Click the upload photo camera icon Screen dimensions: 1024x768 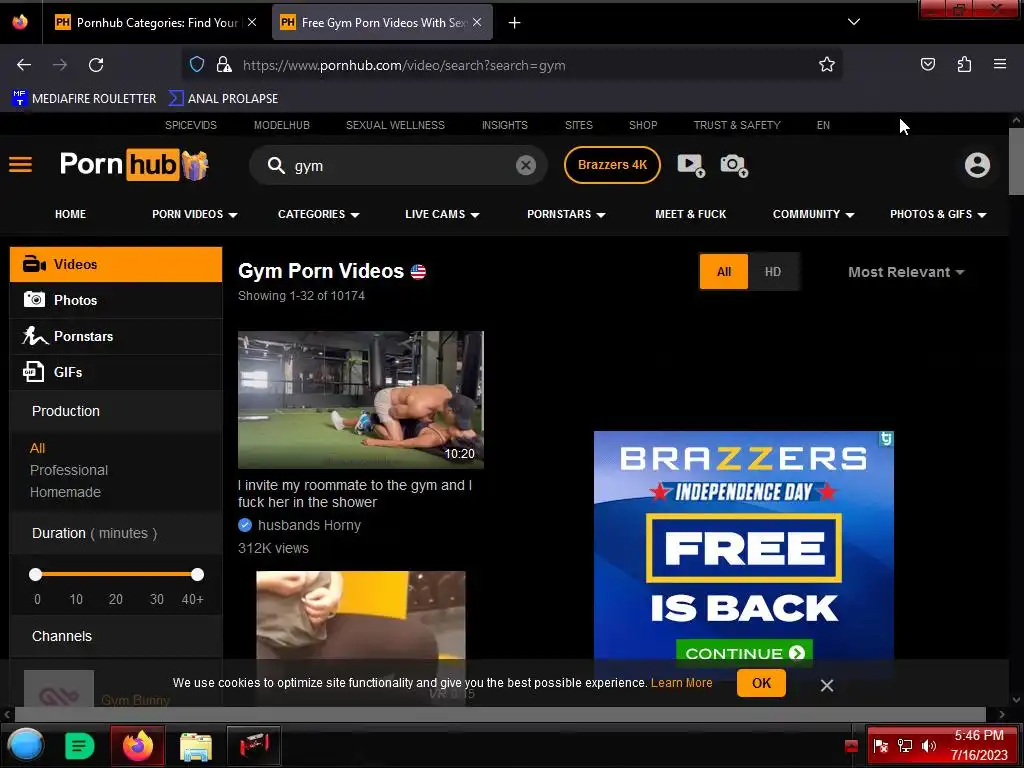pyautogui.click(x=734, y=165)
